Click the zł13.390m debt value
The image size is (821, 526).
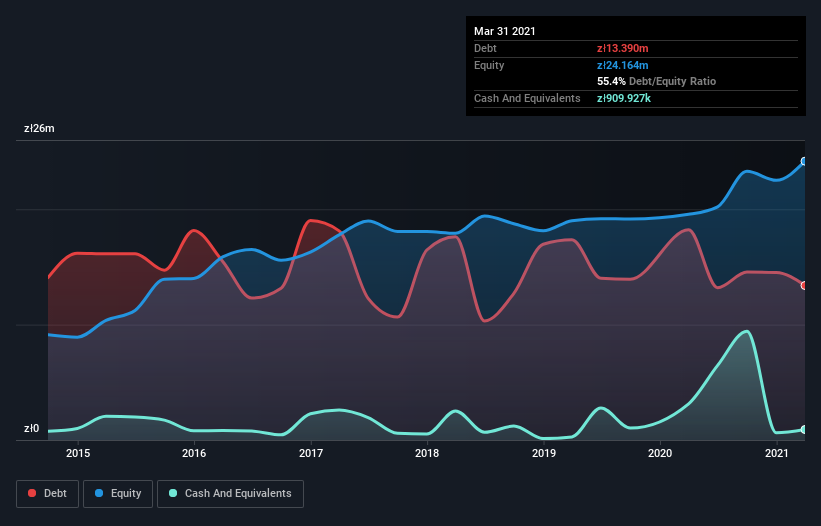click(x=623, y=48)
